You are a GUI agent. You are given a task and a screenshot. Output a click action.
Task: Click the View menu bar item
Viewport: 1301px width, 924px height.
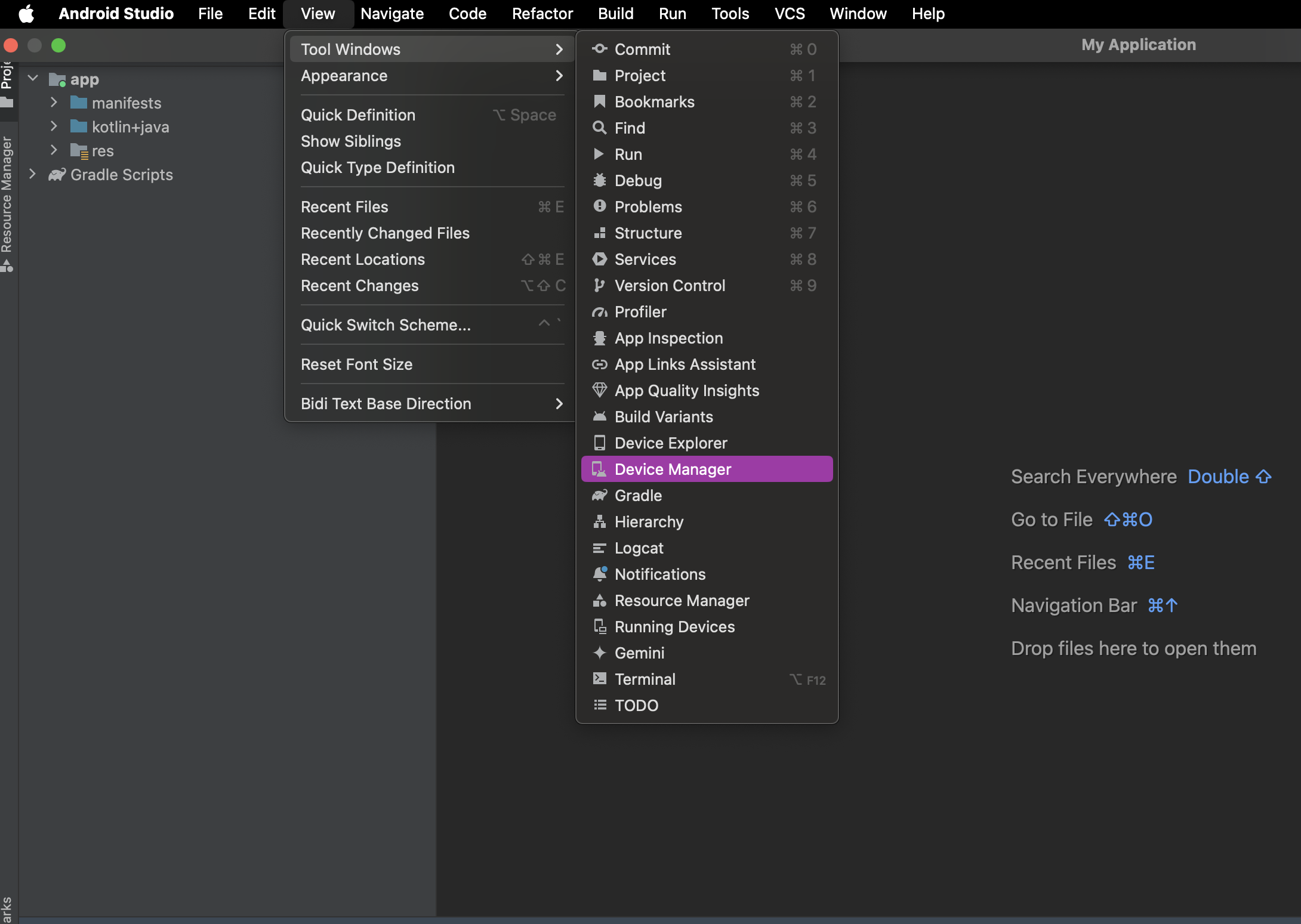pyautogui.click(x=317, y=13)
